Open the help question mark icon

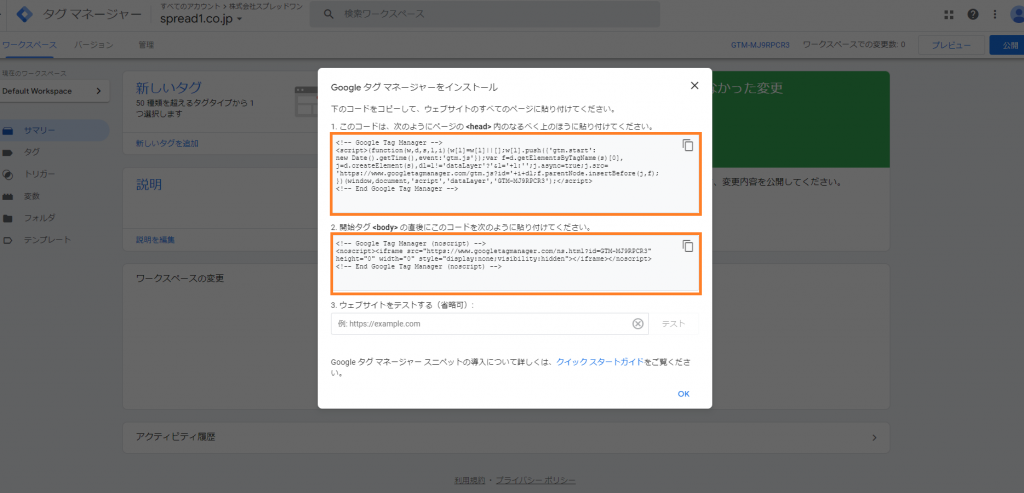tap(973, 14)
